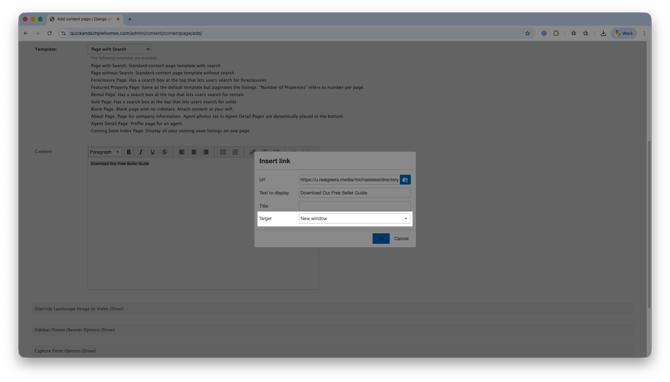Click the 'Coming Soon Index Page' description line
670x382 pixels.
point(170,131)
